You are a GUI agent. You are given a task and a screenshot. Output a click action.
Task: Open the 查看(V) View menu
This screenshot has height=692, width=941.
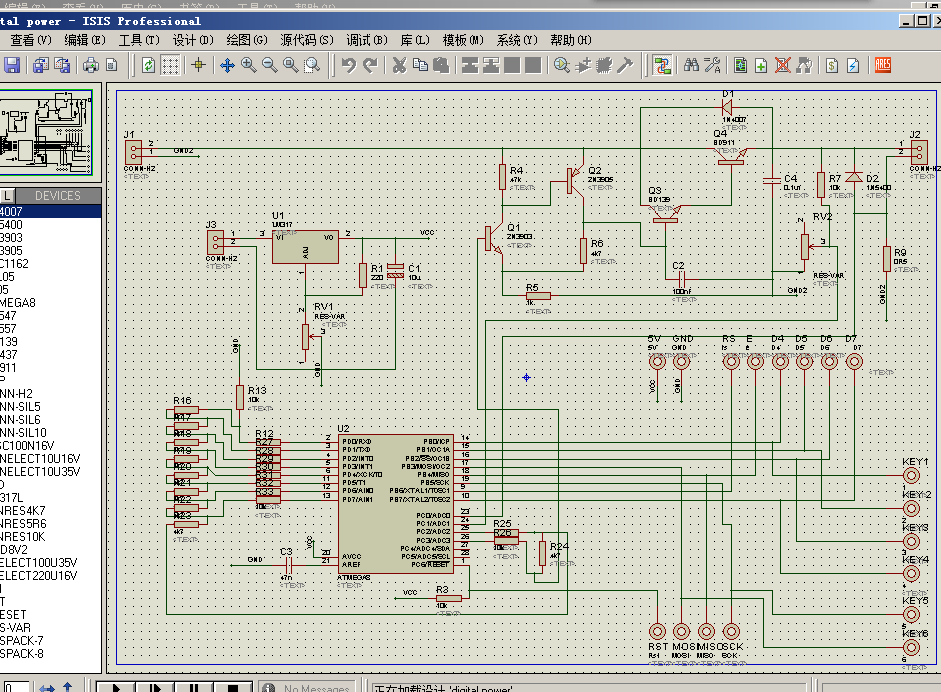pyautogui.click(x=31, y=40)
